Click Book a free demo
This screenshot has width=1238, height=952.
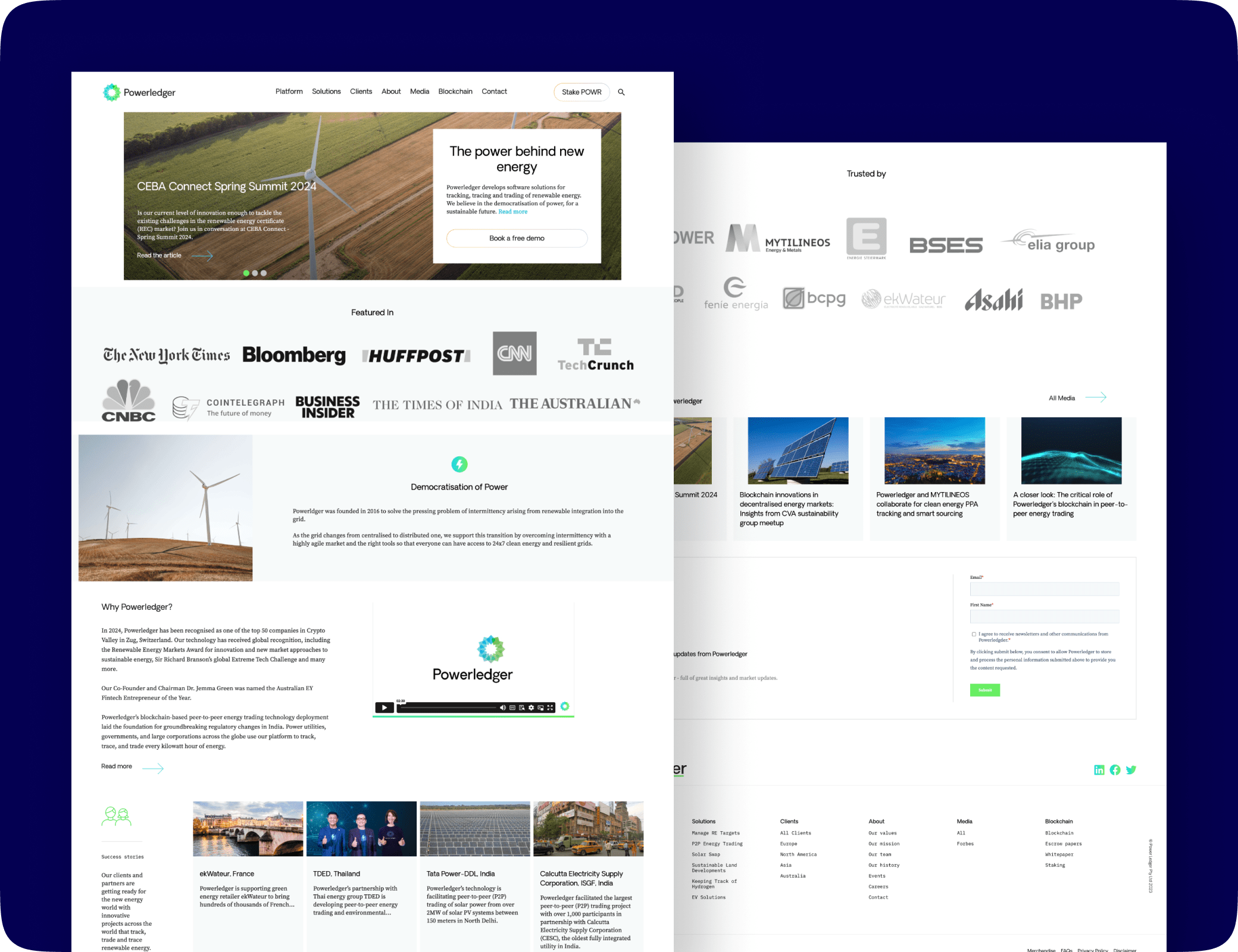(x=517, y=238)
